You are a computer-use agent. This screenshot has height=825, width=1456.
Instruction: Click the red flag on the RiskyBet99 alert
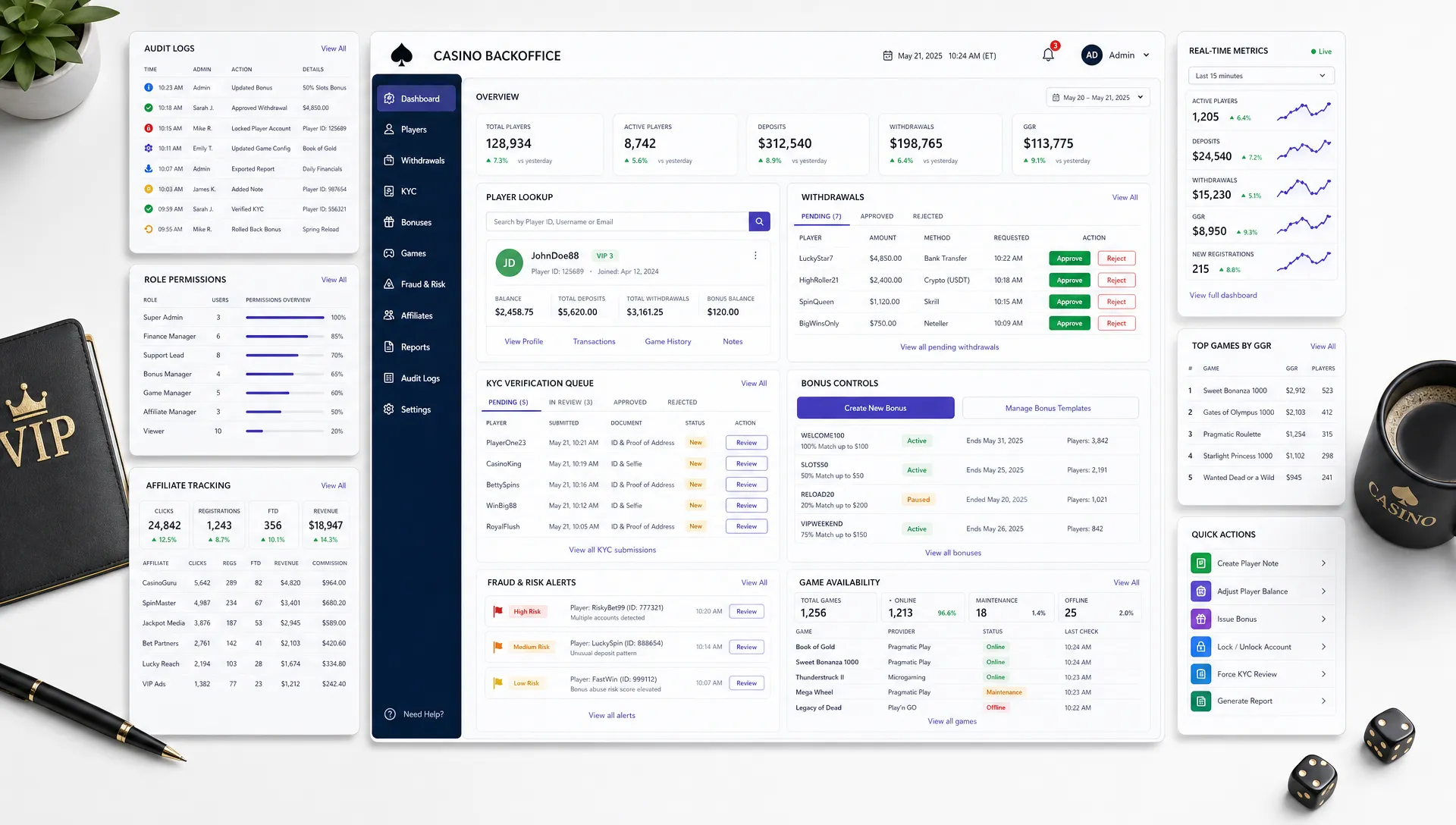coord(498,611)
